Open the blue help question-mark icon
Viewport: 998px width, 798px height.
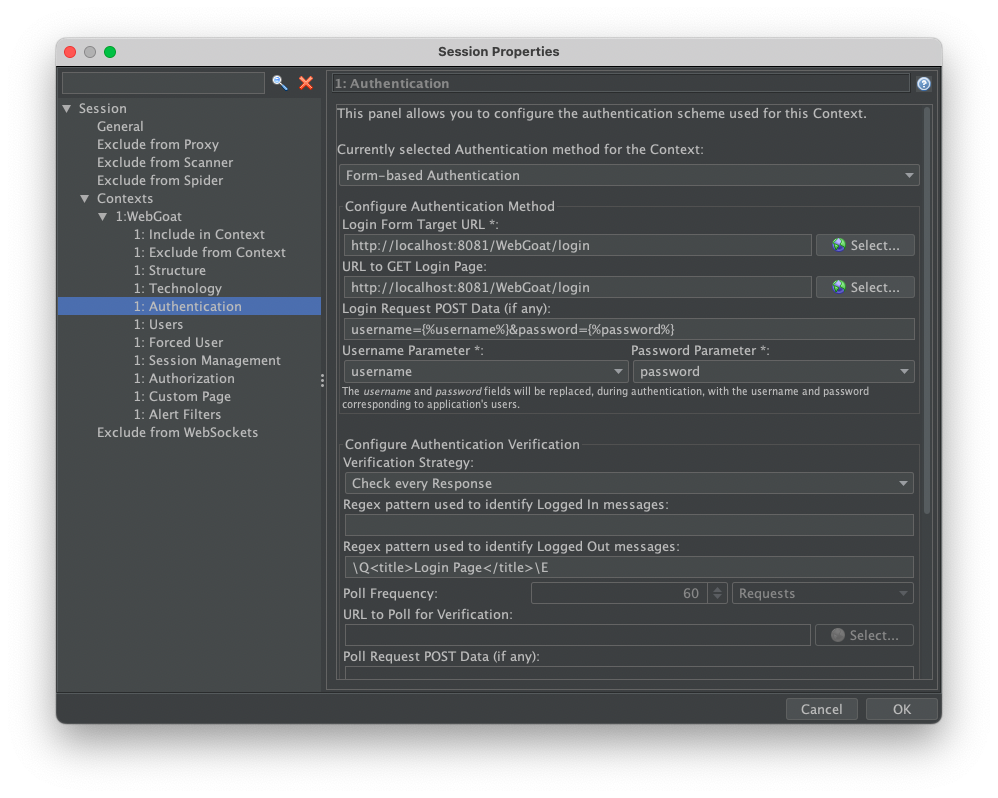[924, 84]
